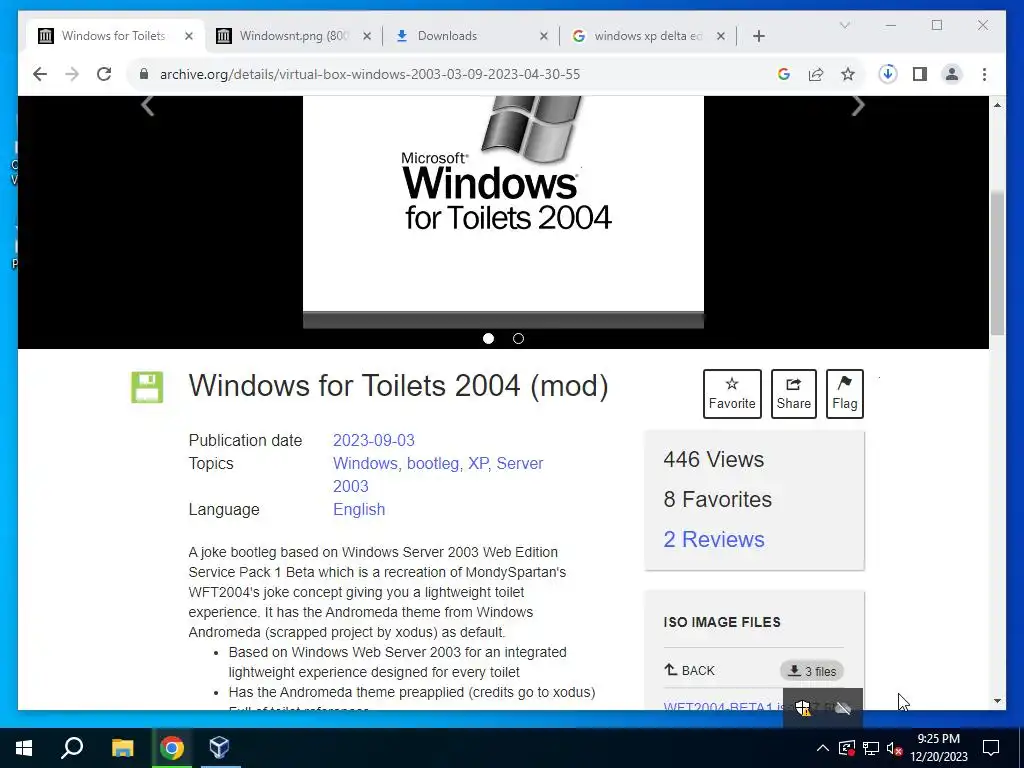The image size is (1024, 768).
Task: Click BACK in ISO image files panel
Action: (x=690, y=671)
